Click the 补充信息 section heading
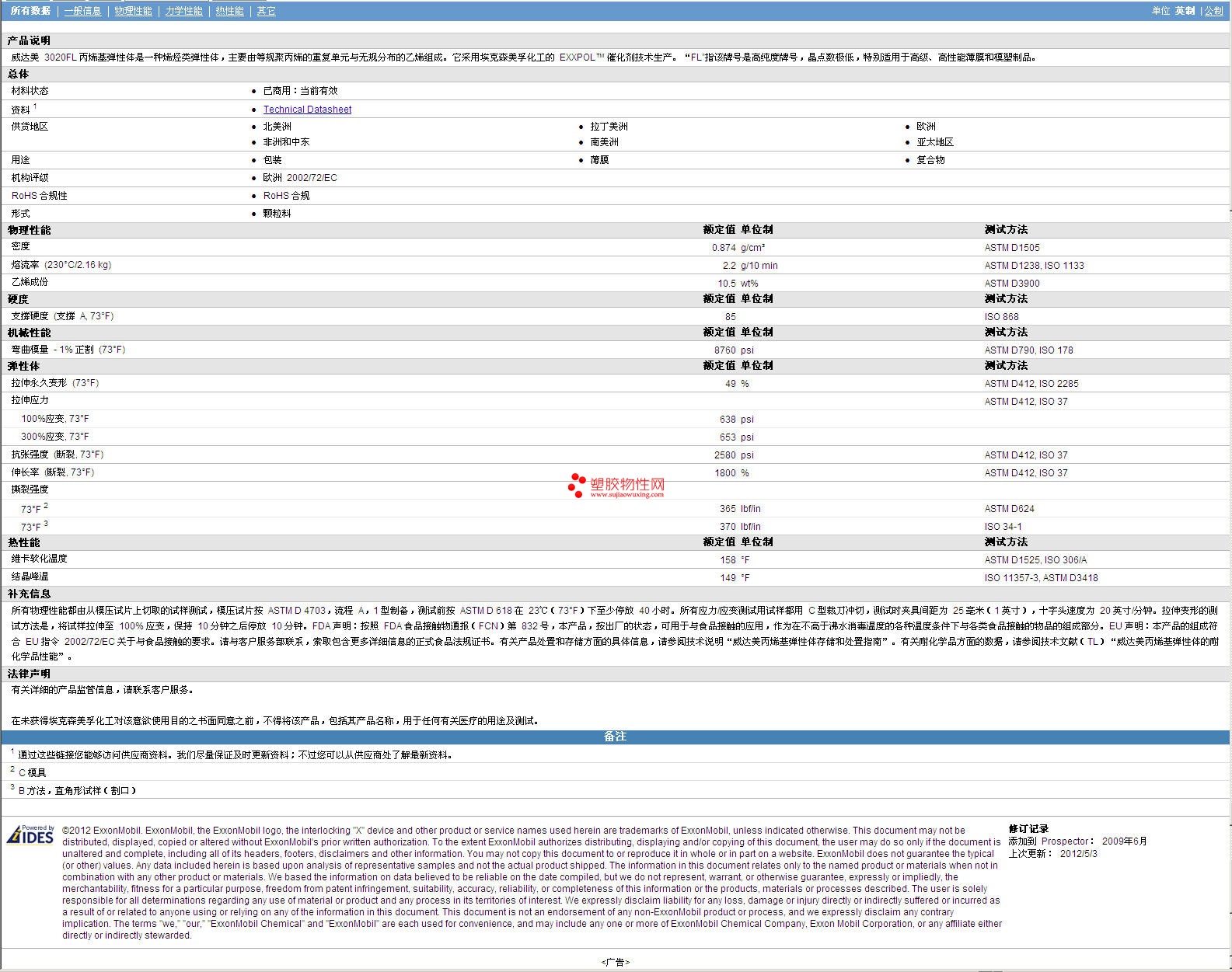The width and height of the screenshot is (1232, 972). coord(29,594)
